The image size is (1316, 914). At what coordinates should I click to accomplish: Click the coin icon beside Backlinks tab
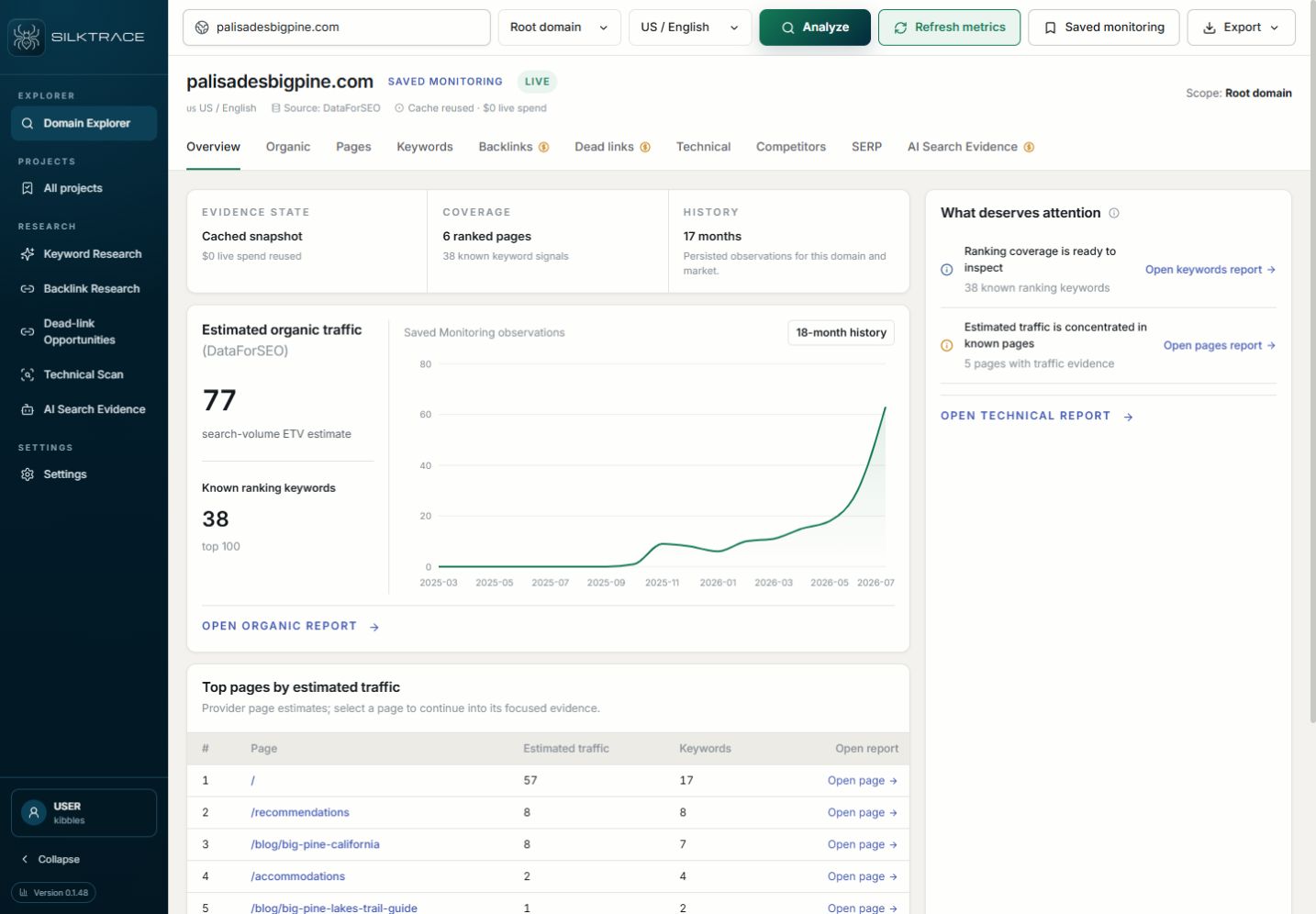pos(544,147)
